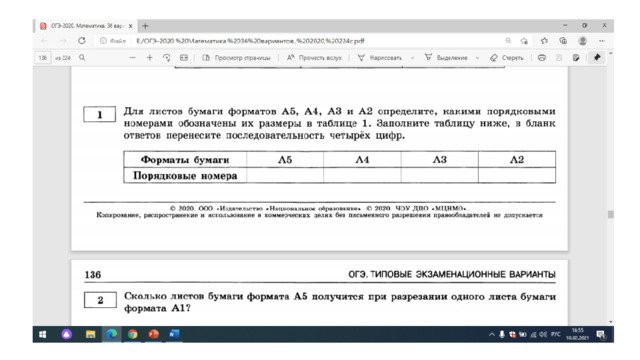Click the fit to page icon
Screen dimensions: 640x360
click(184, 58)
